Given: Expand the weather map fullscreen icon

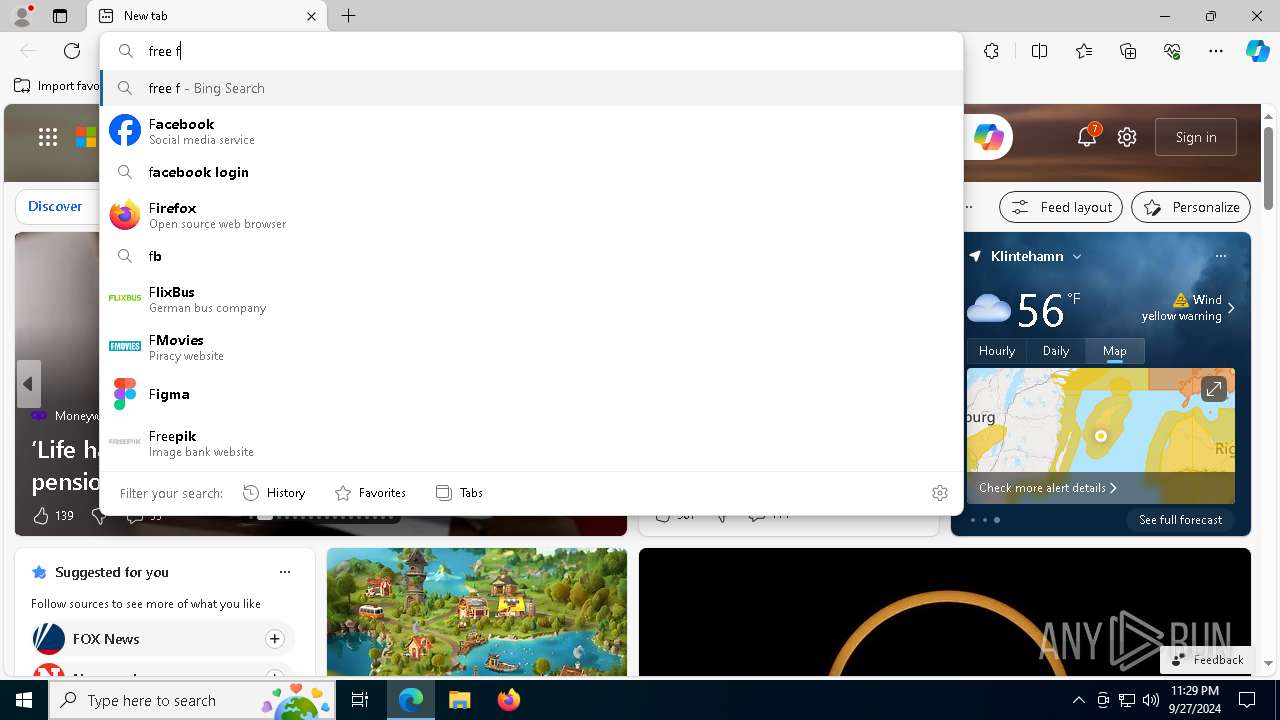Looking at the screenshot, I should (1213, 389).
